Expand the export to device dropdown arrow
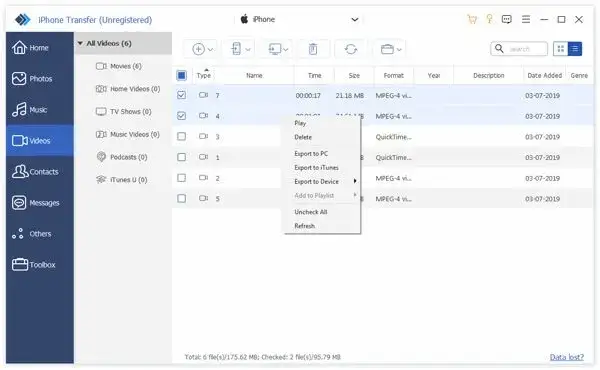This screenshot has width=600, height=370. (248, 49)
